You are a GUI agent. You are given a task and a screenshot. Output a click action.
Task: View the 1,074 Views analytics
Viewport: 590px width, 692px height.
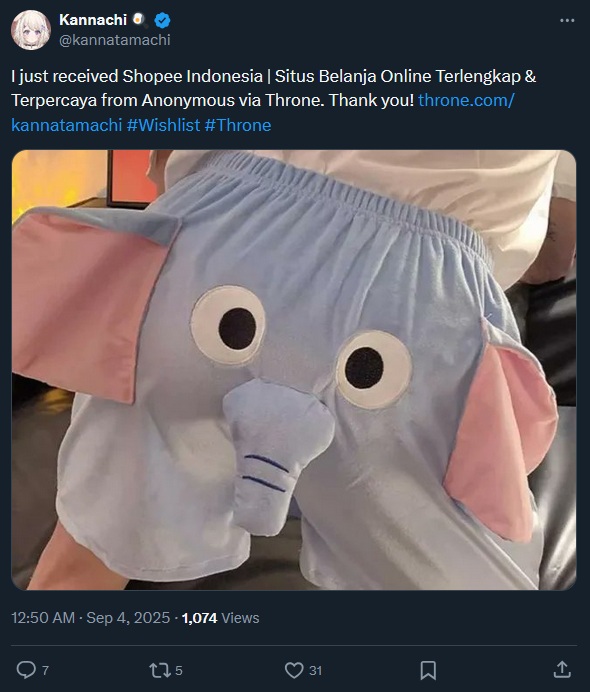tap(221, 618)
